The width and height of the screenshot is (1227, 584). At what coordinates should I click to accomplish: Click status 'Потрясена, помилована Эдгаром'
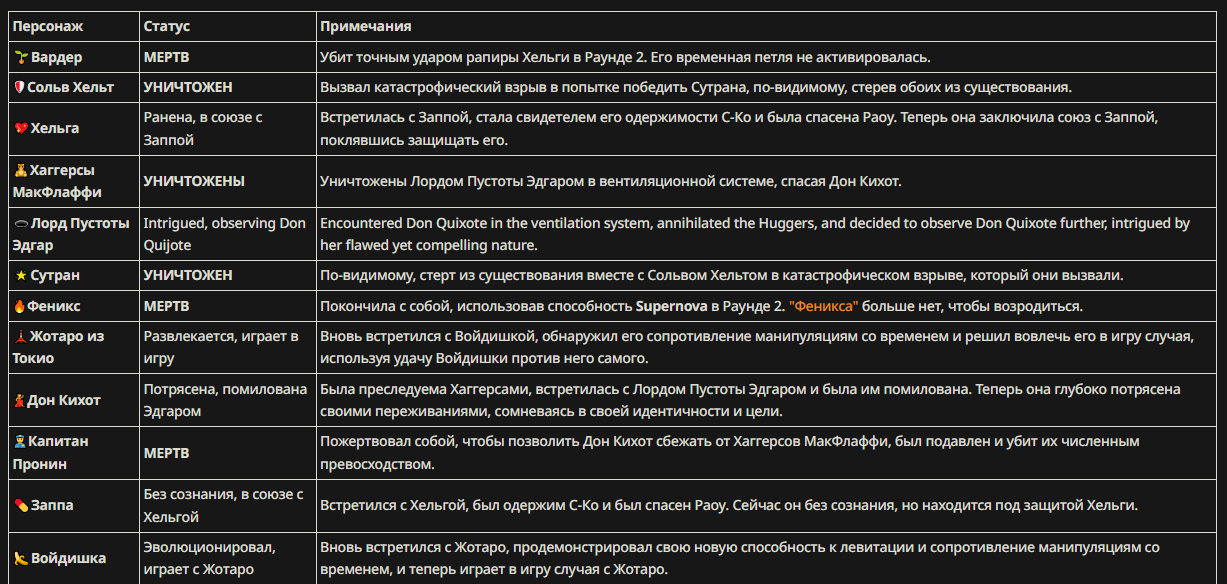click(x=225, y=401)
